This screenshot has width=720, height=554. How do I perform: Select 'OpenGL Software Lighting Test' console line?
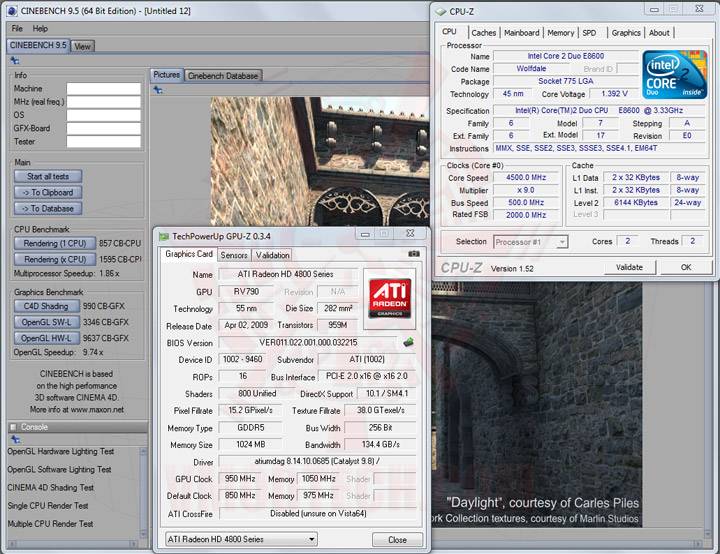pyautogui.click(x=59, y=469)
